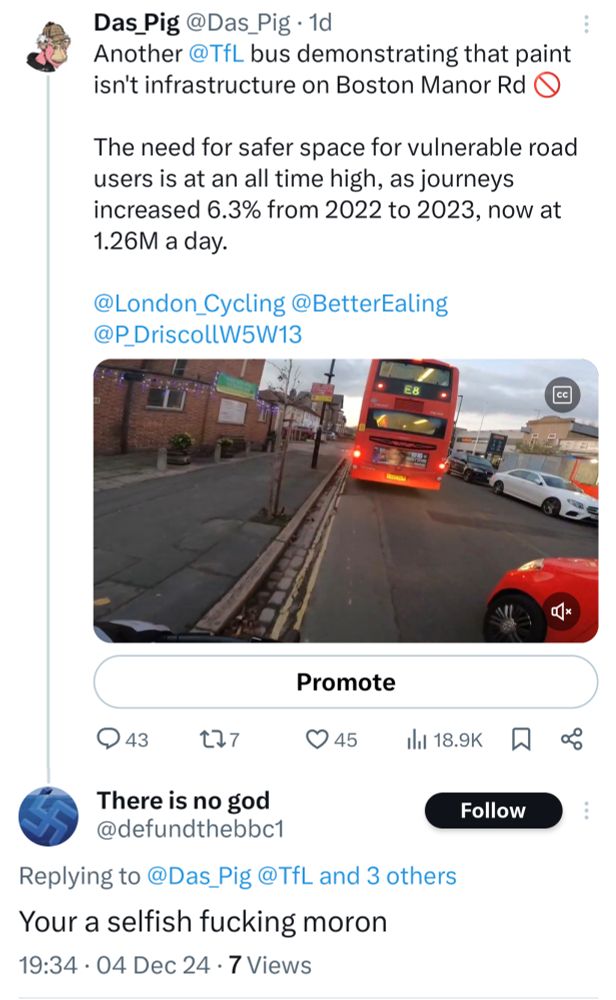Image resolution: width=616 pixels, height=1000 pixels.
Task: View tweet analytics bar chart icon
Action: (x=417, y=739)
